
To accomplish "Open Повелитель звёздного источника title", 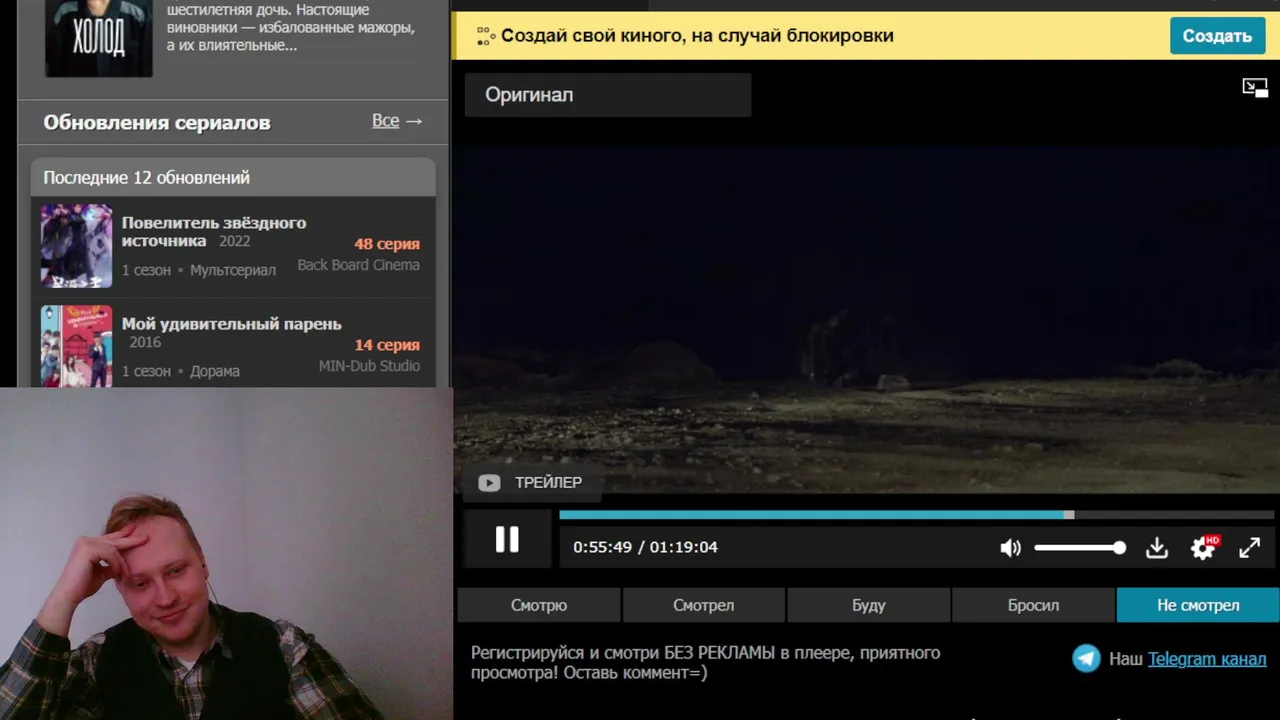I will 214,231.
